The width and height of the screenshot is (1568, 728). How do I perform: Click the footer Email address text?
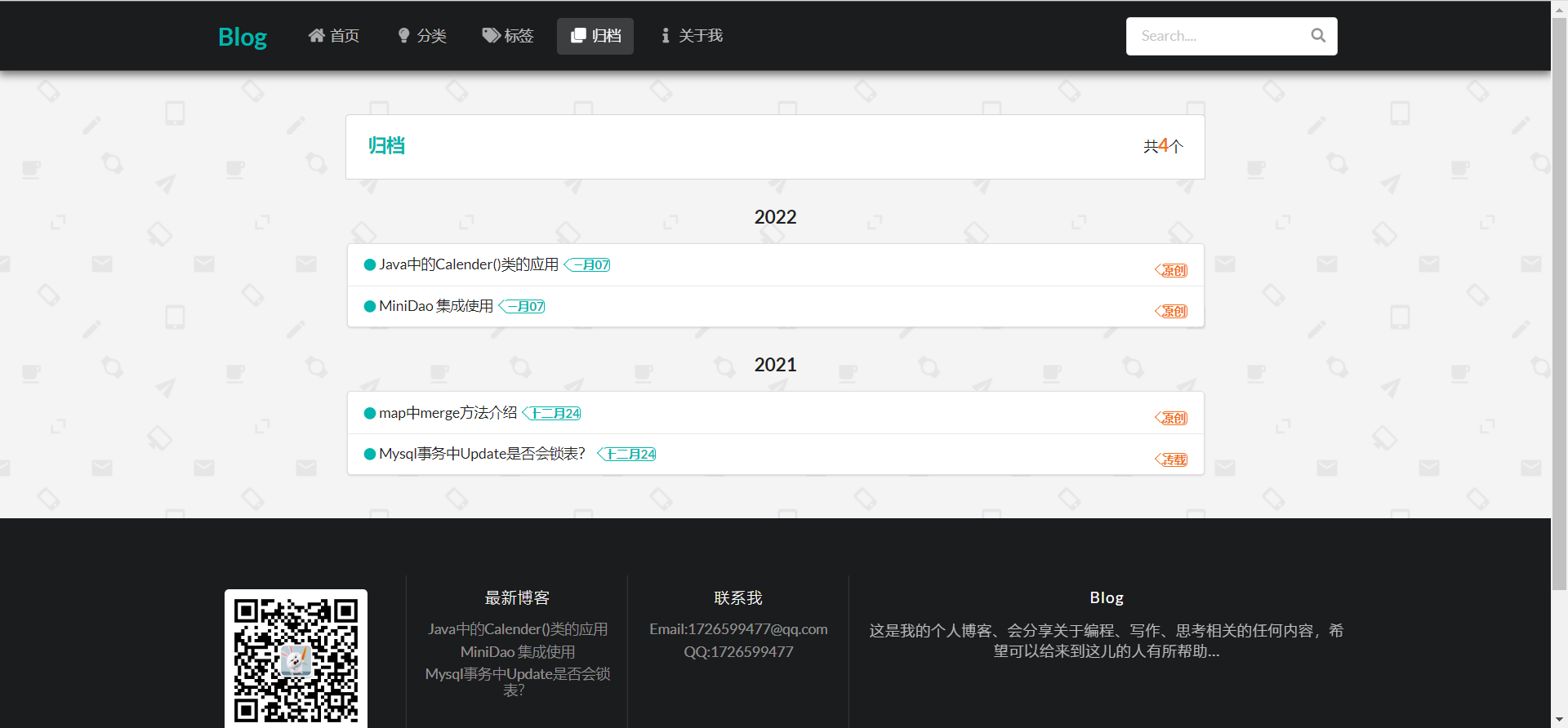(738, 629)
